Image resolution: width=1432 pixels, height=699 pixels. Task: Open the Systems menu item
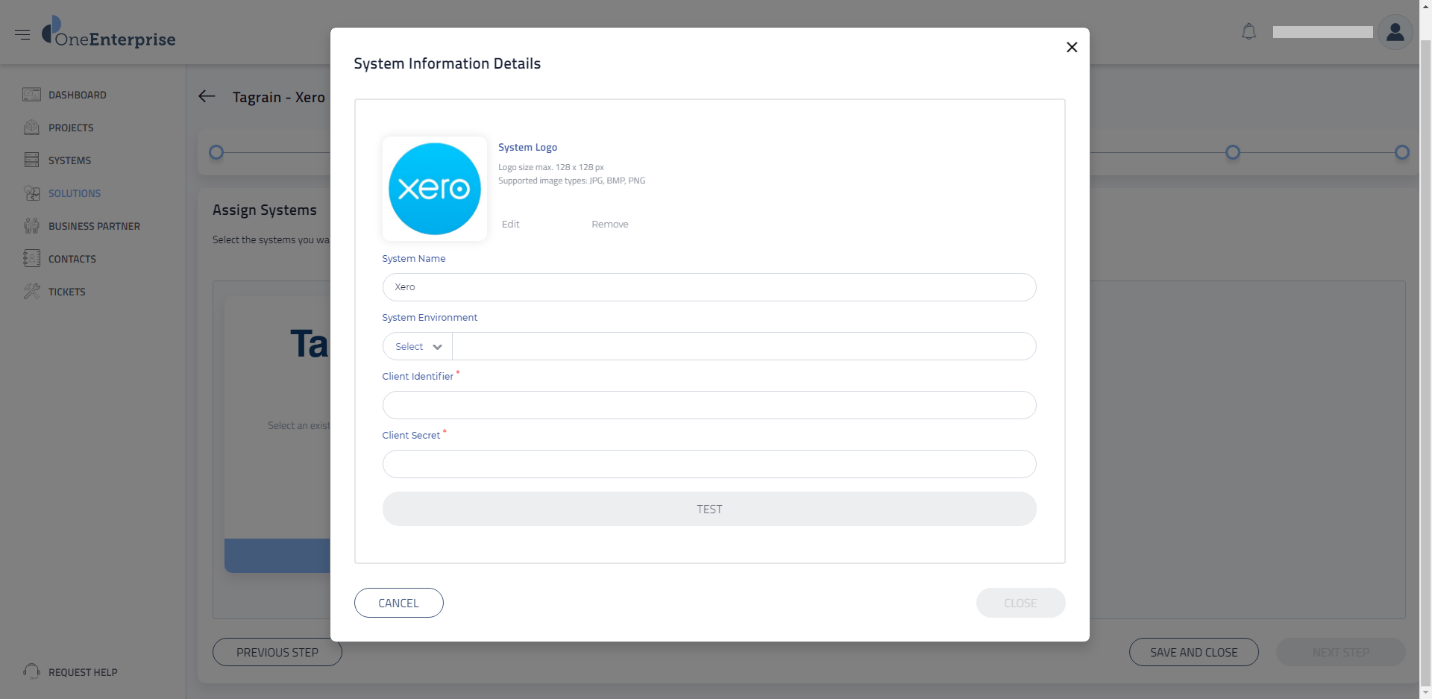tap(69, 160)
